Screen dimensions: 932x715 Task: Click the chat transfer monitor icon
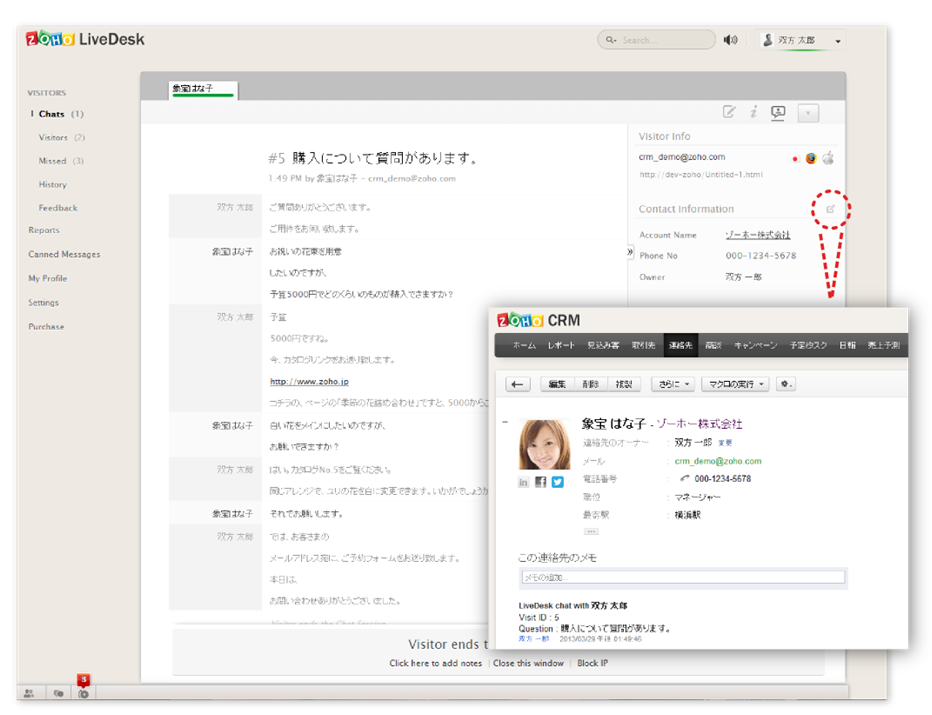coord(778,112)
